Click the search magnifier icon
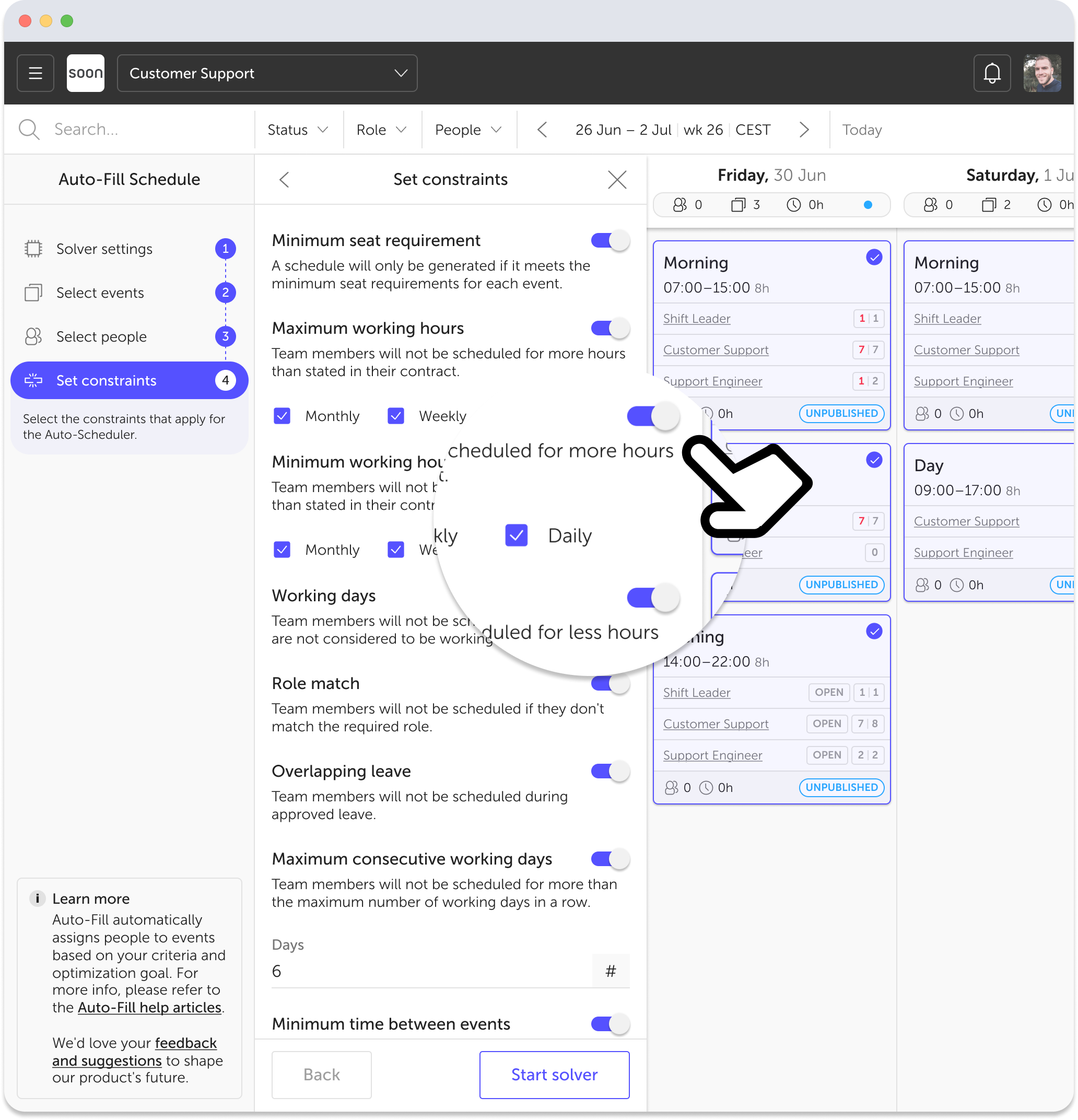1078x1120 pixels. point(29,129)
